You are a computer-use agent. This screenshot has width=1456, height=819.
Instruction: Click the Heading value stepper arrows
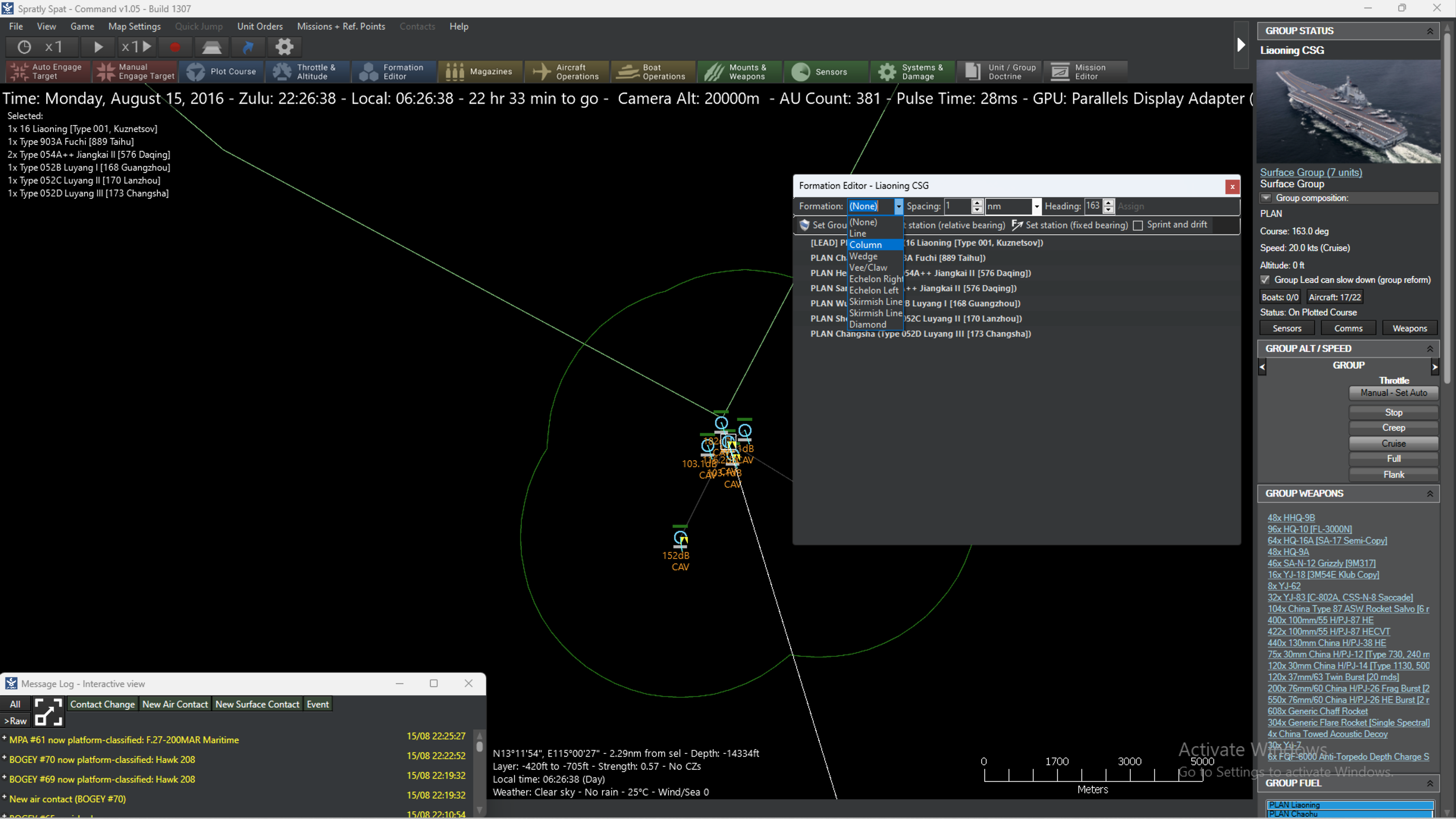pos(1108,206)
